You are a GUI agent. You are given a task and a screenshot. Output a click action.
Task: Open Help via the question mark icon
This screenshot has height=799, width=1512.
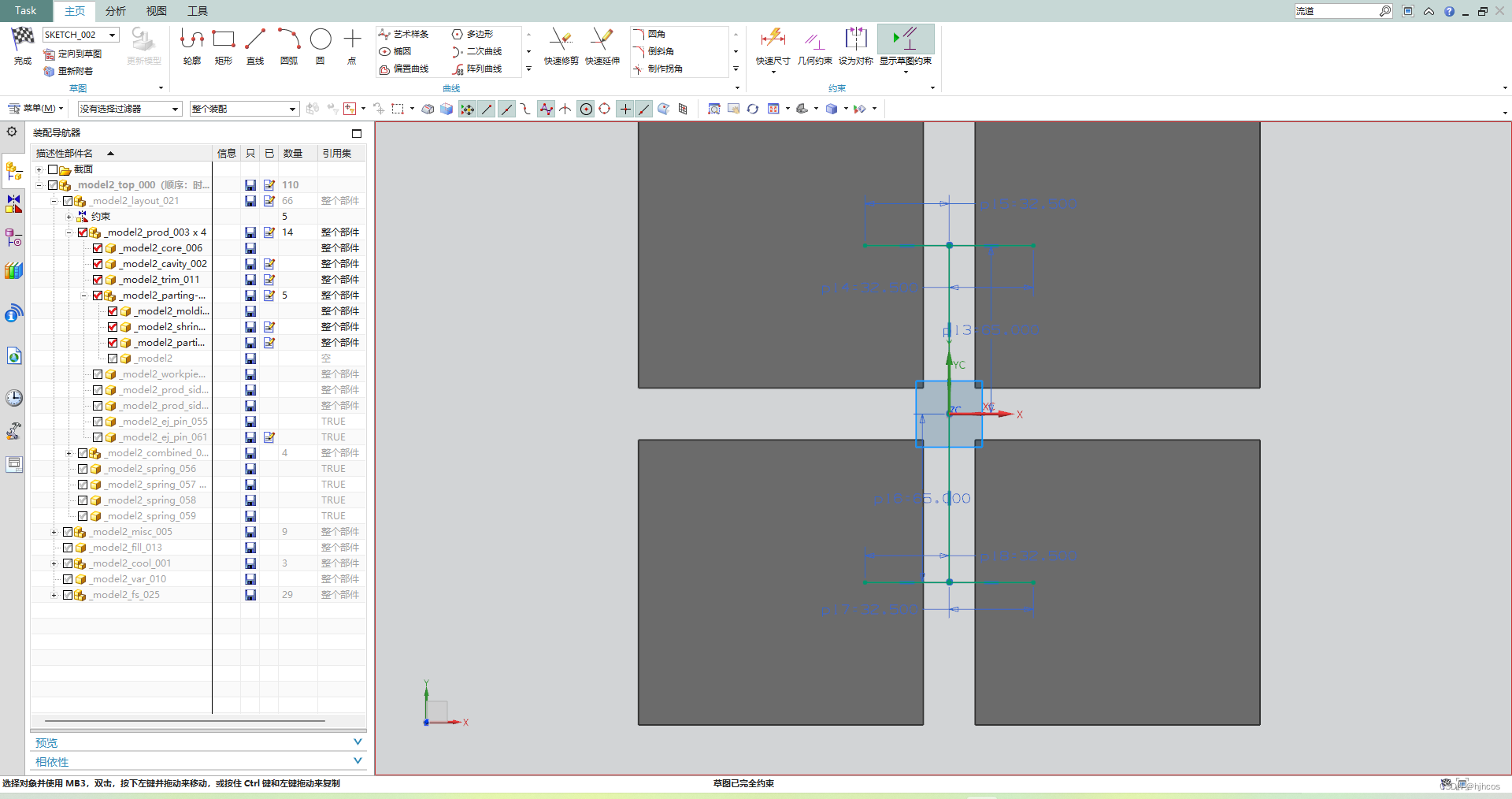[1450, 11]
